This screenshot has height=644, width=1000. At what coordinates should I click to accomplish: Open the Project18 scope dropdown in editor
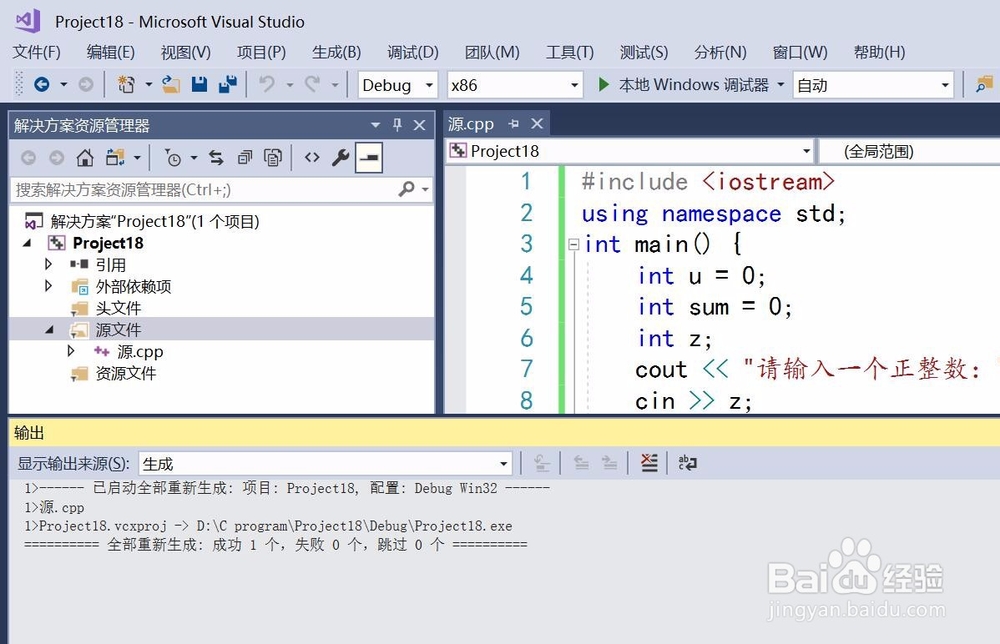click(x=806, y=151)
